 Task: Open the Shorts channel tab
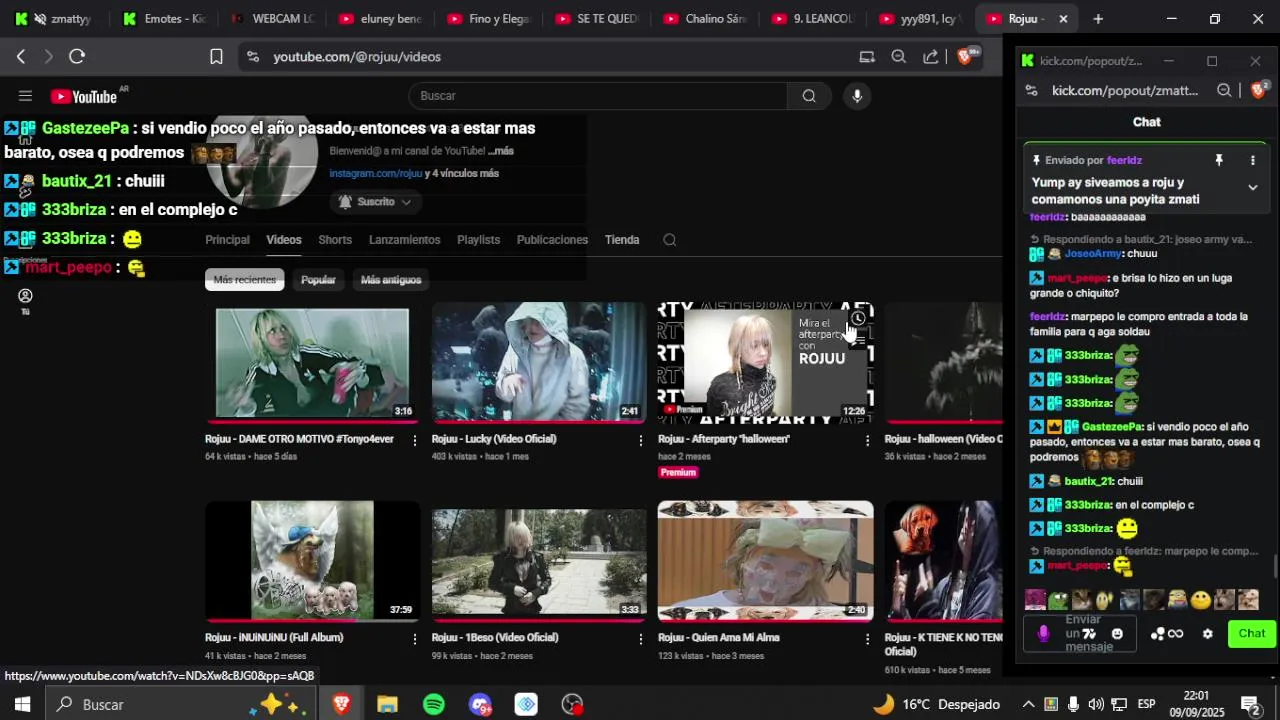[335, 240]
